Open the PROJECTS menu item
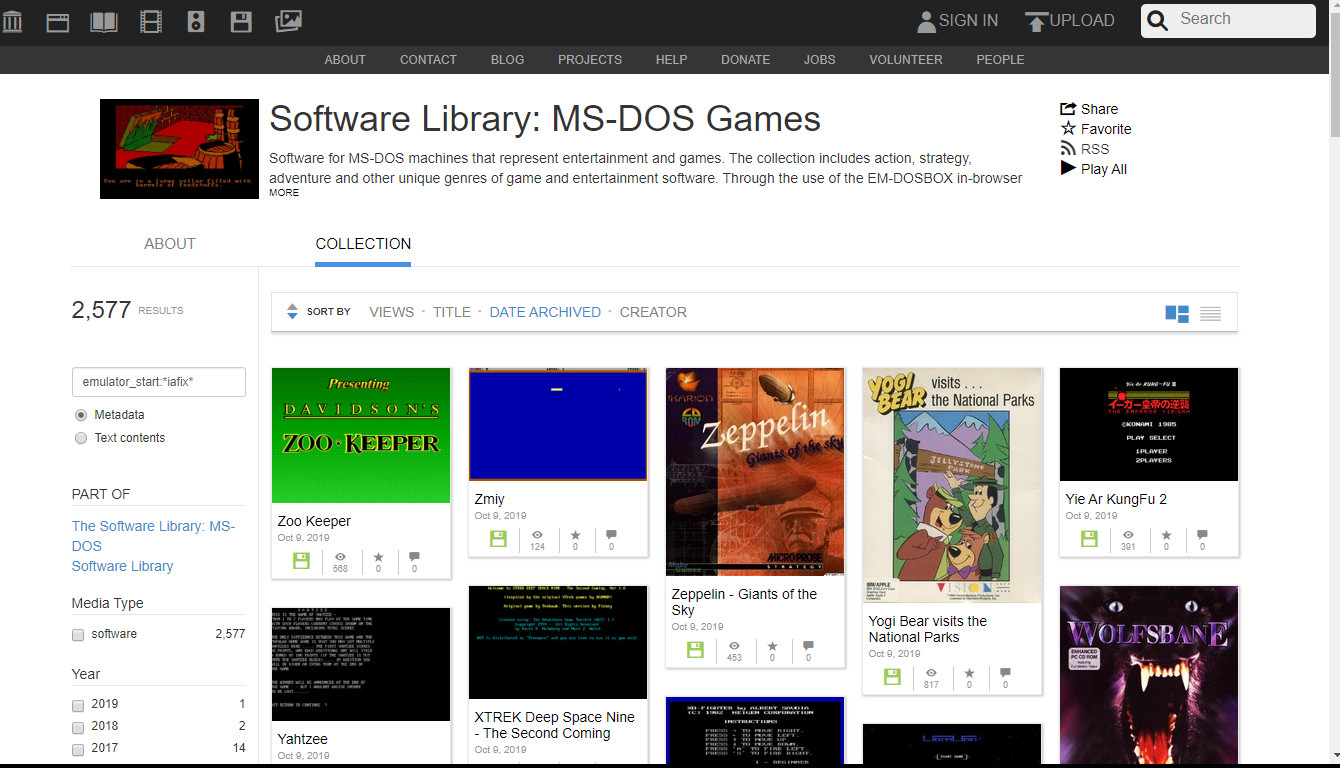1340x768 pixels. [x=590, y=60]
